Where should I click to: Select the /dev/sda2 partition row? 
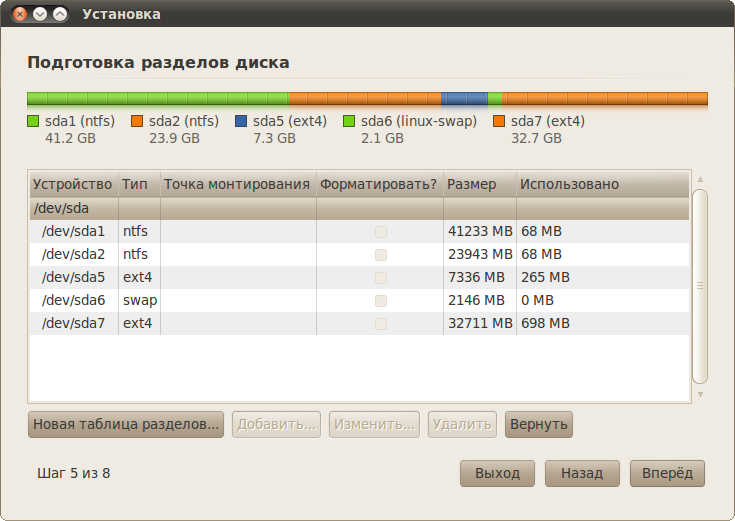point(360,254)
